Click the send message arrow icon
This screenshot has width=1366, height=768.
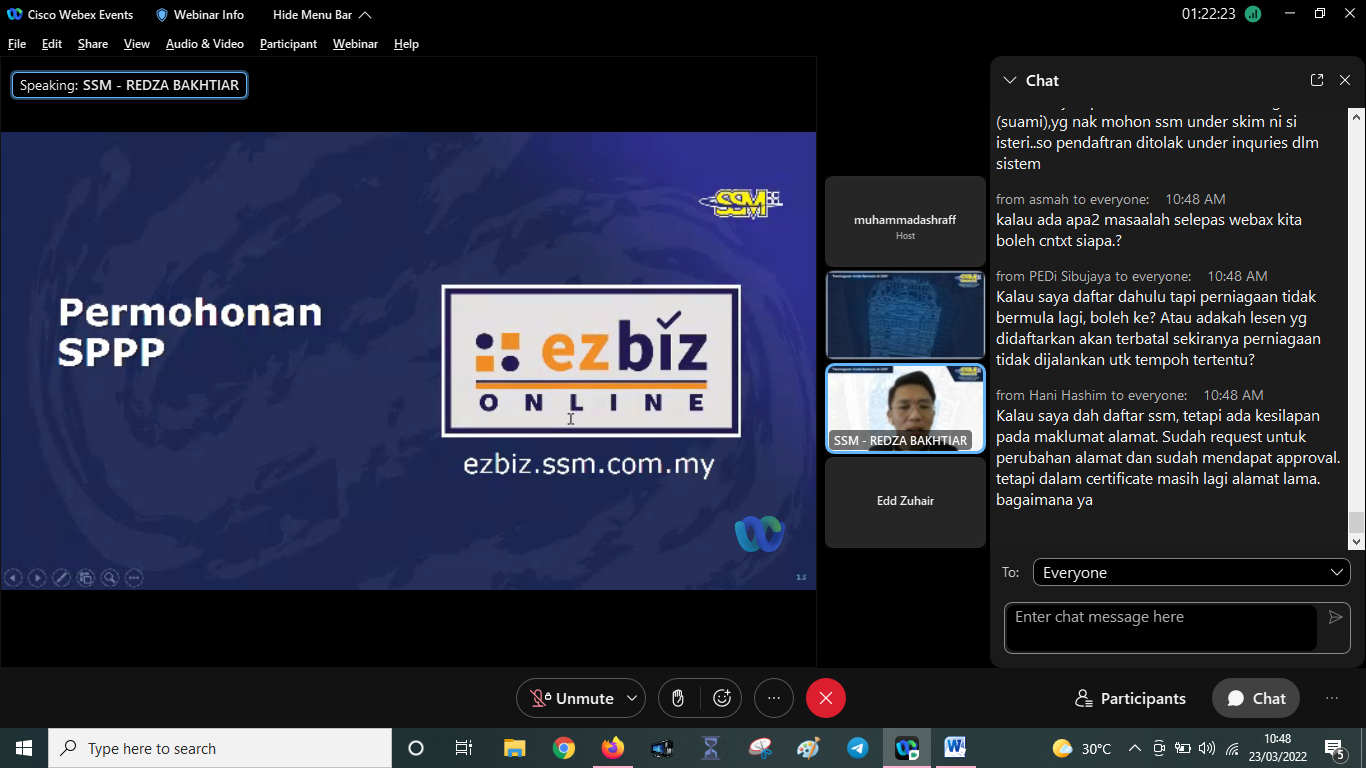1335,617
